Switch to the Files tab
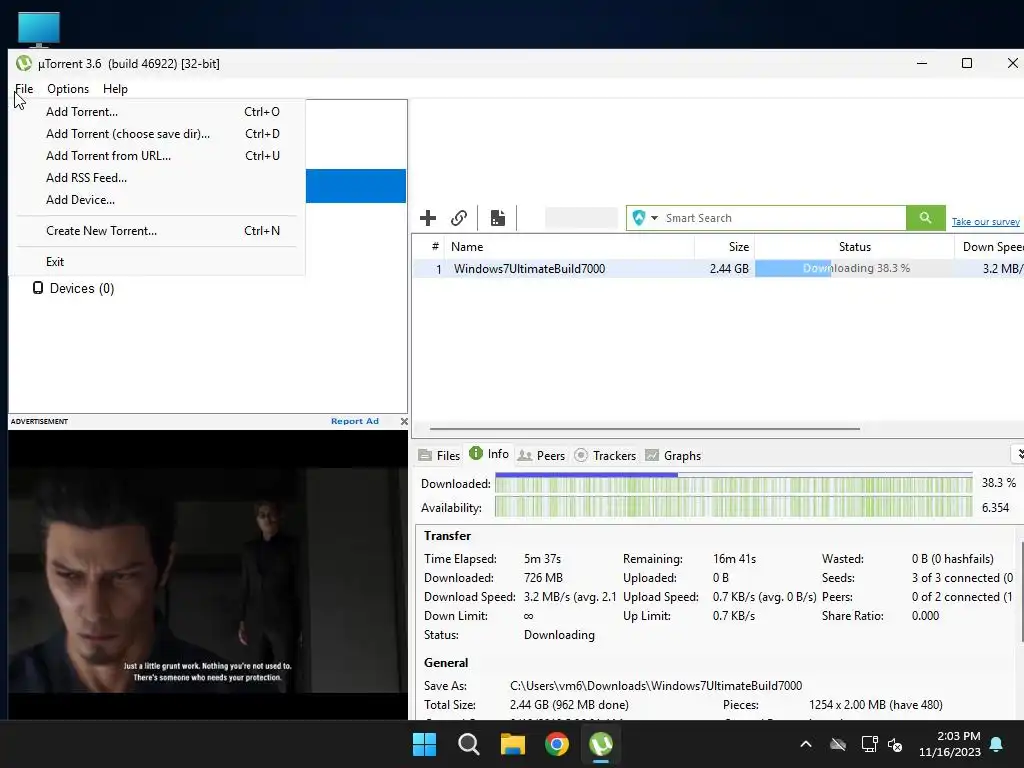Image resolution: width=1024 pixels, height=768 pixels. point(440,456)
